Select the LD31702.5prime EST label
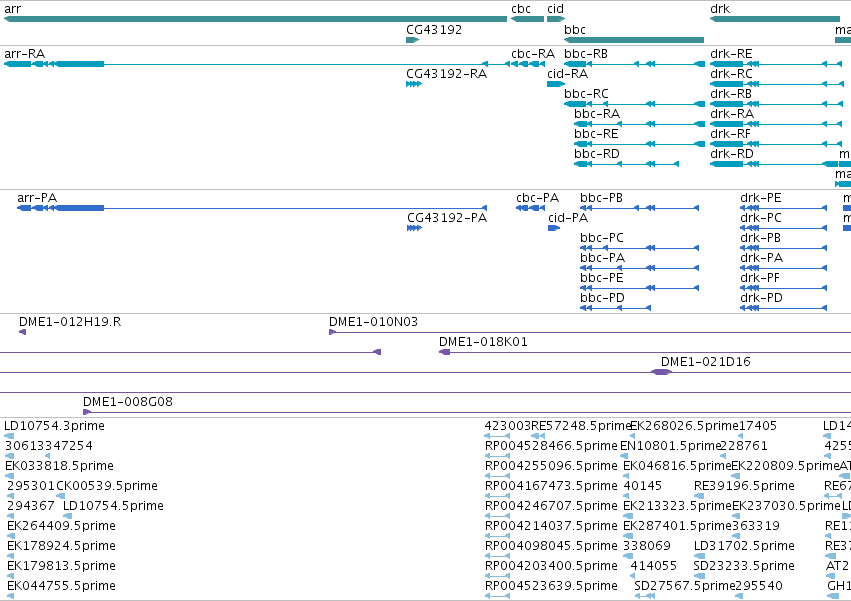This screenshot has height=601, width=851. 744,546
